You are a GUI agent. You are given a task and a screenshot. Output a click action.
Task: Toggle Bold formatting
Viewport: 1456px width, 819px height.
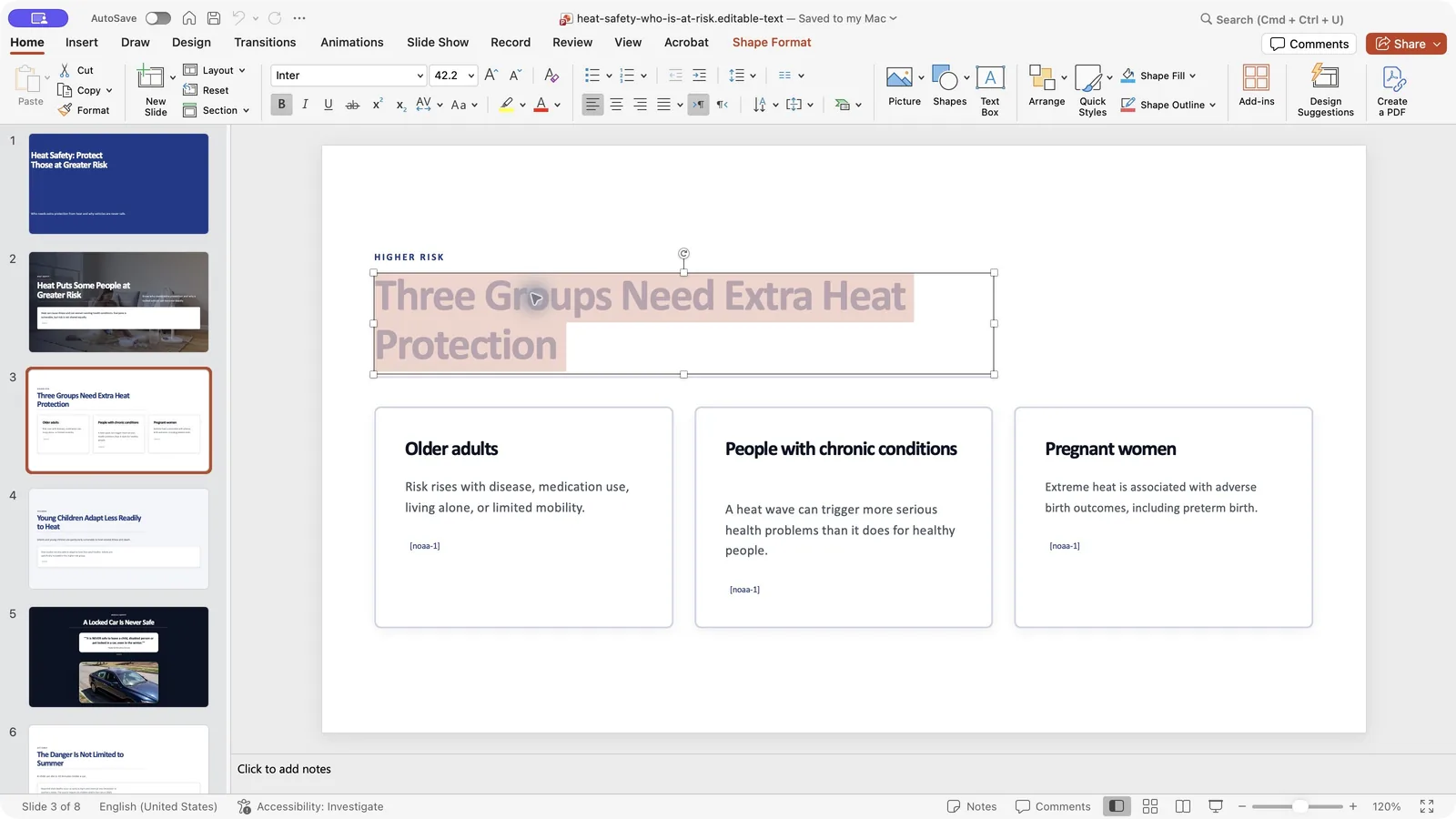[281, 105]
